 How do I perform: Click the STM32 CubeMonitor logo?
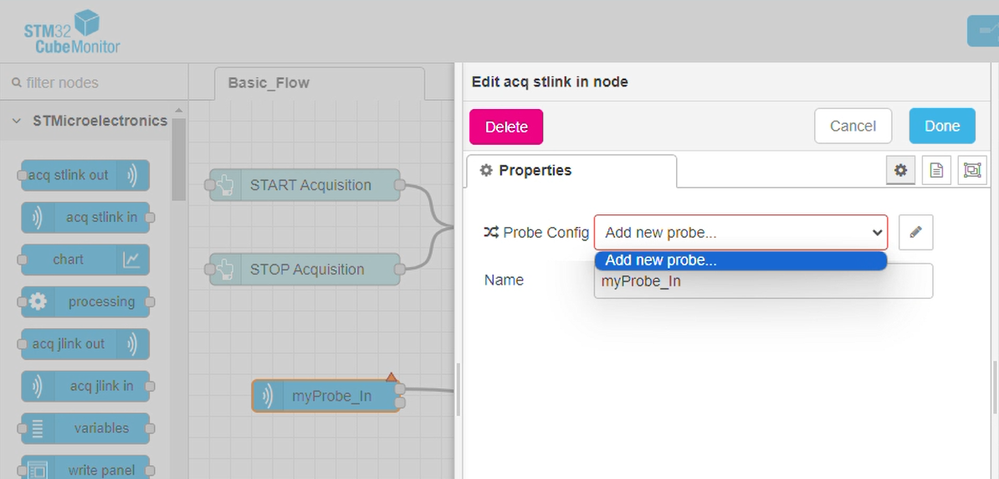coord(71,32)
